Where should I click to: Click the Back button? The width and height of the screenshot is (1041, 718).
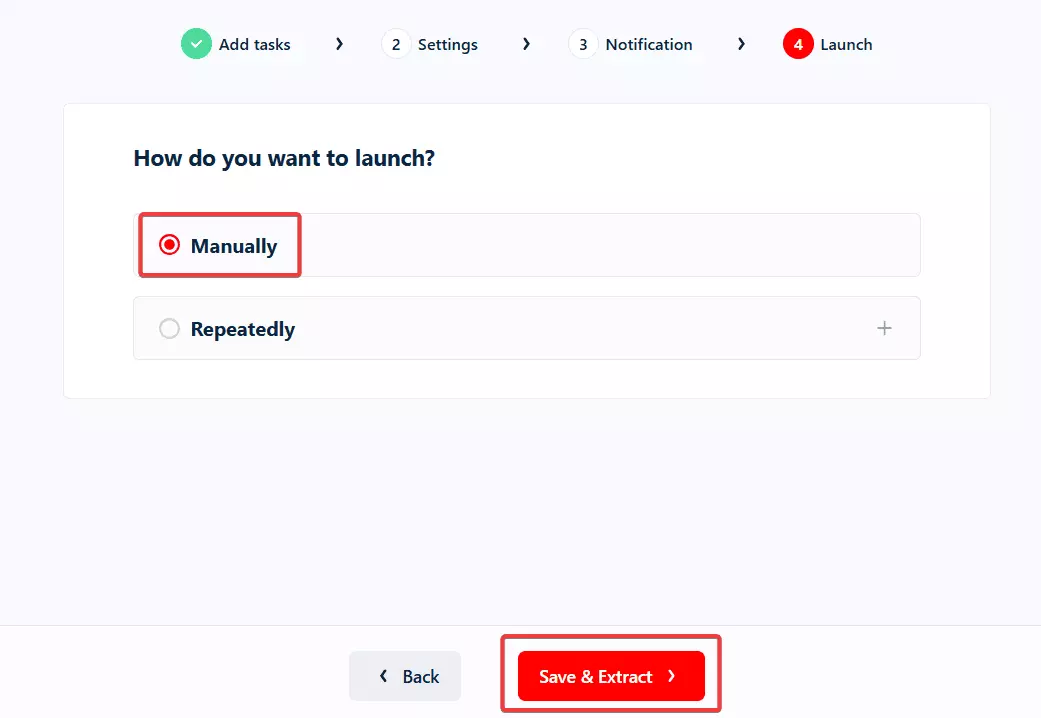click(x=405, y=676)
